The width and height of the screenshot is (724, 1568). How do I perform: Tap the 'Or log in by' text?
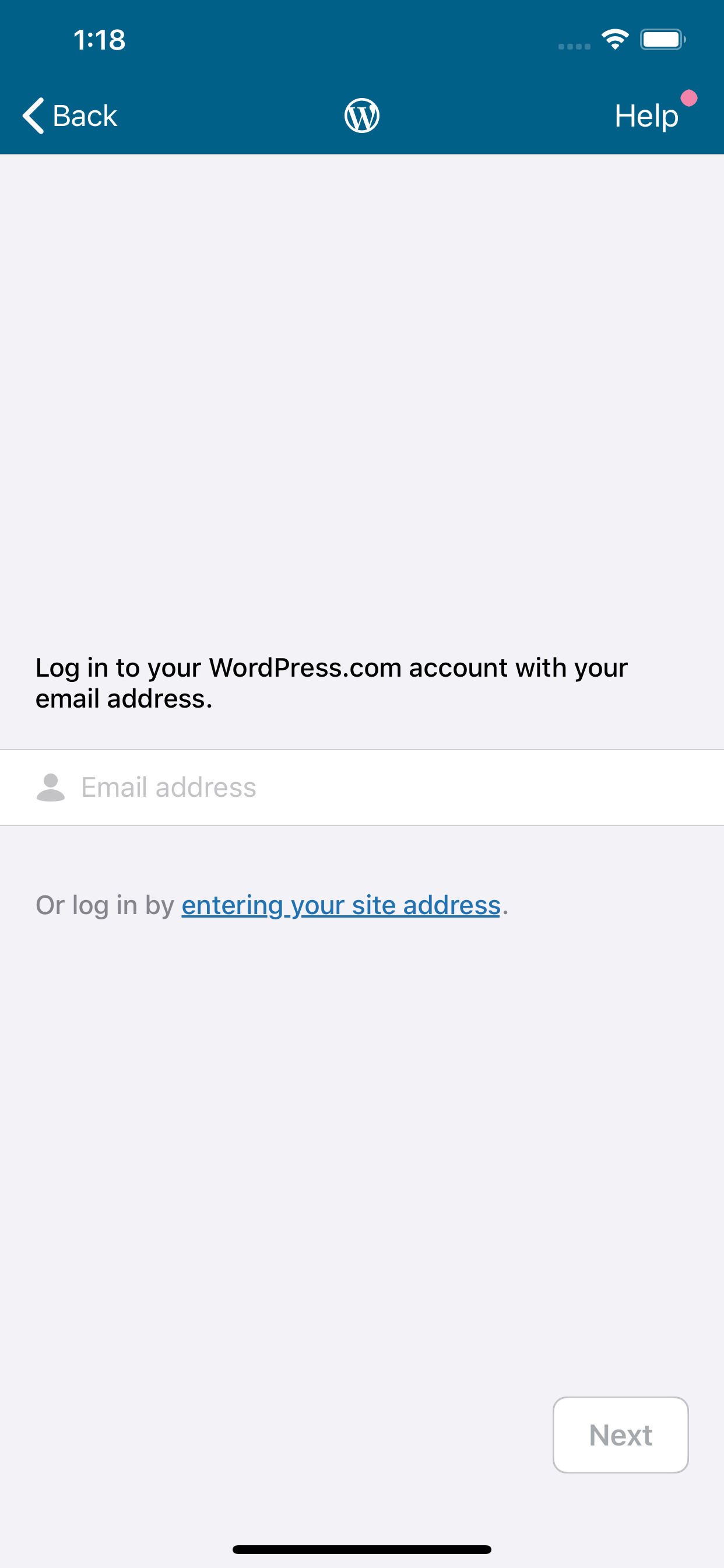[x=106, y=905]
